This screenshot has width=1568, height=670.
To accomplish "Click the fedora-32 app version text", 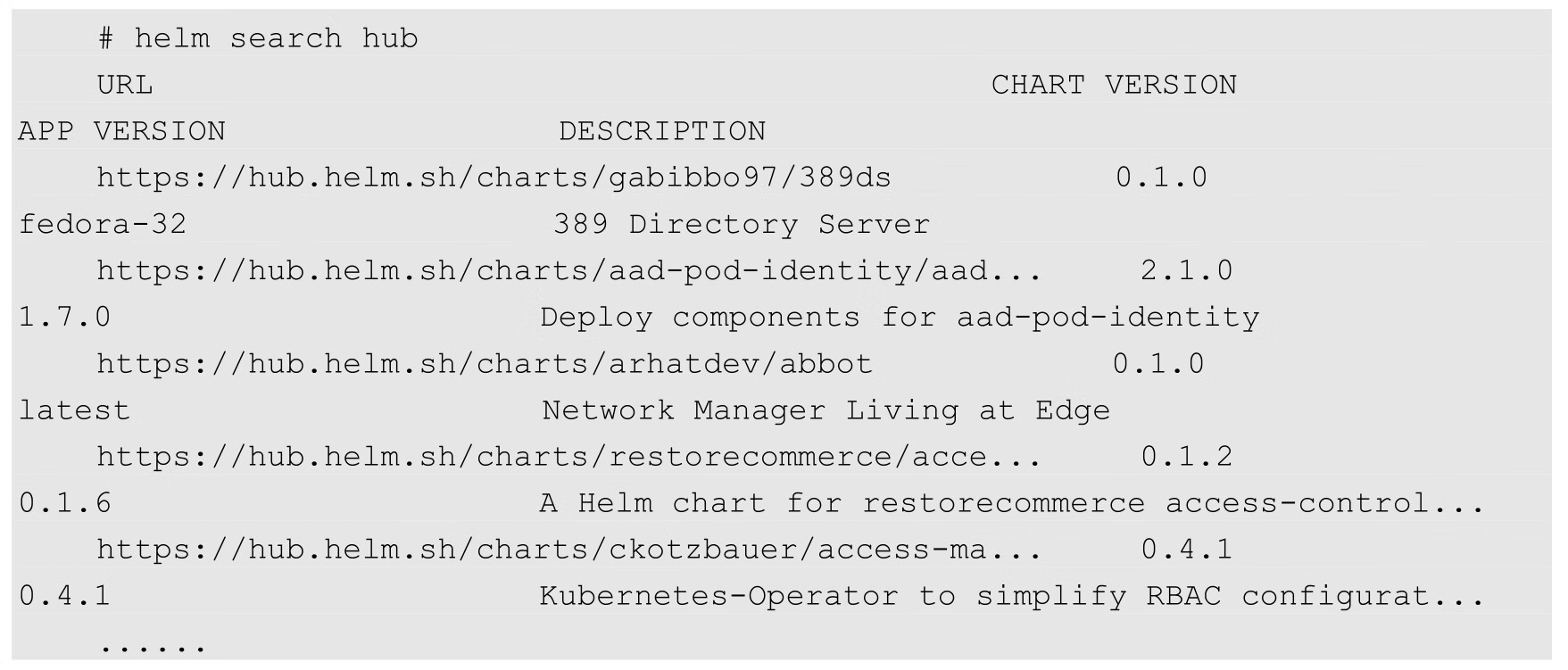I will (103, 224).
